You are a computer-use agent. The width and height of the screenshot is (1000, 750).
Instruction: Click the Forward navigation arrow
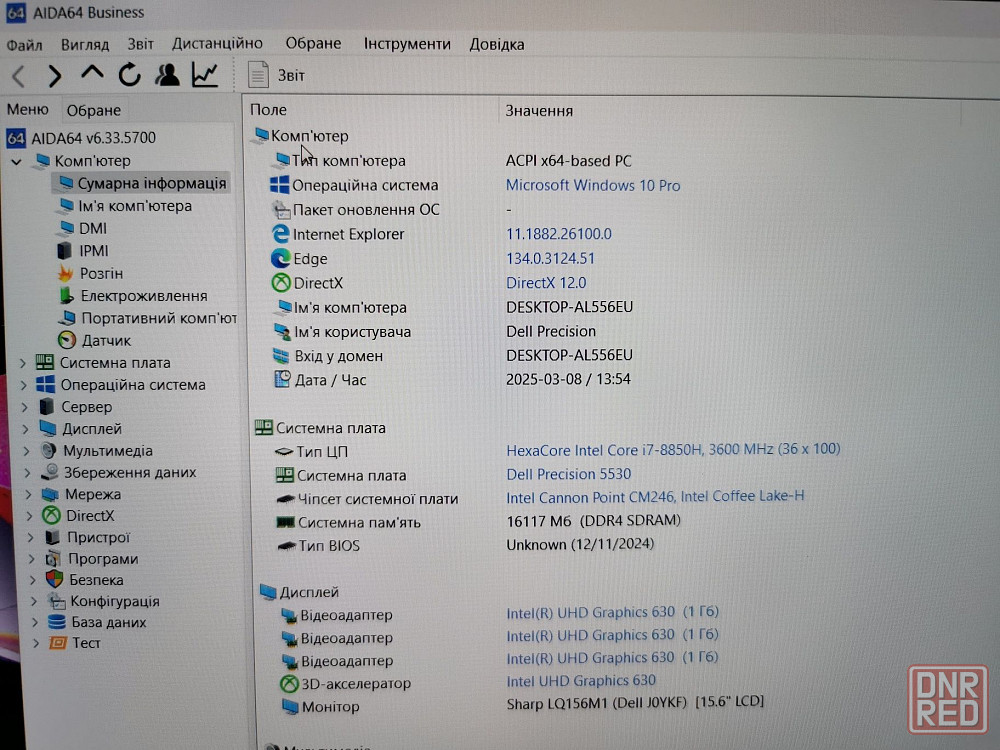pos(55,76)
